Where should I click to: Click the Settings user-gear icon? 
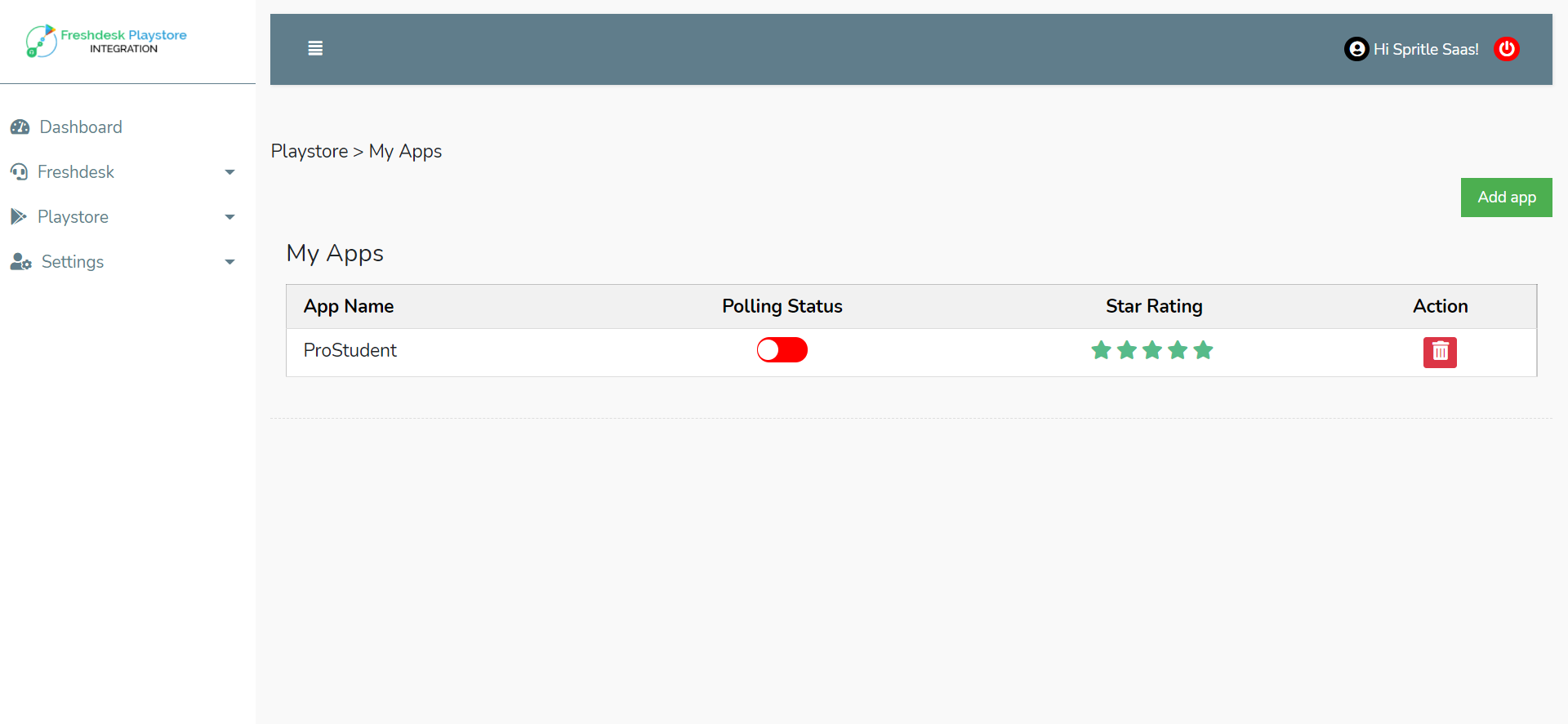tap(21, 262)
